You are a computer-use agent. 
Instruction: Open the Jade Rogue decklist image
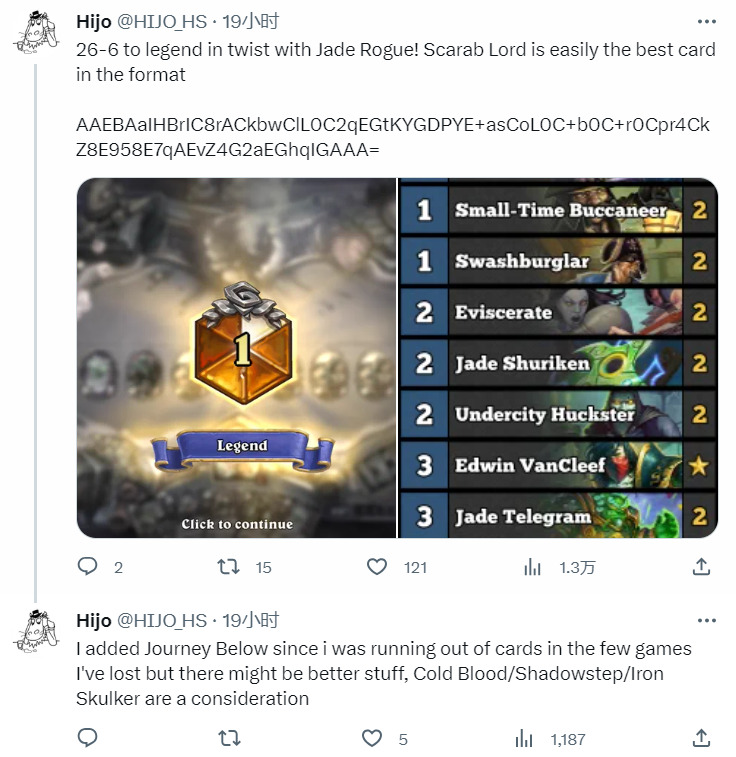point(558,358)
